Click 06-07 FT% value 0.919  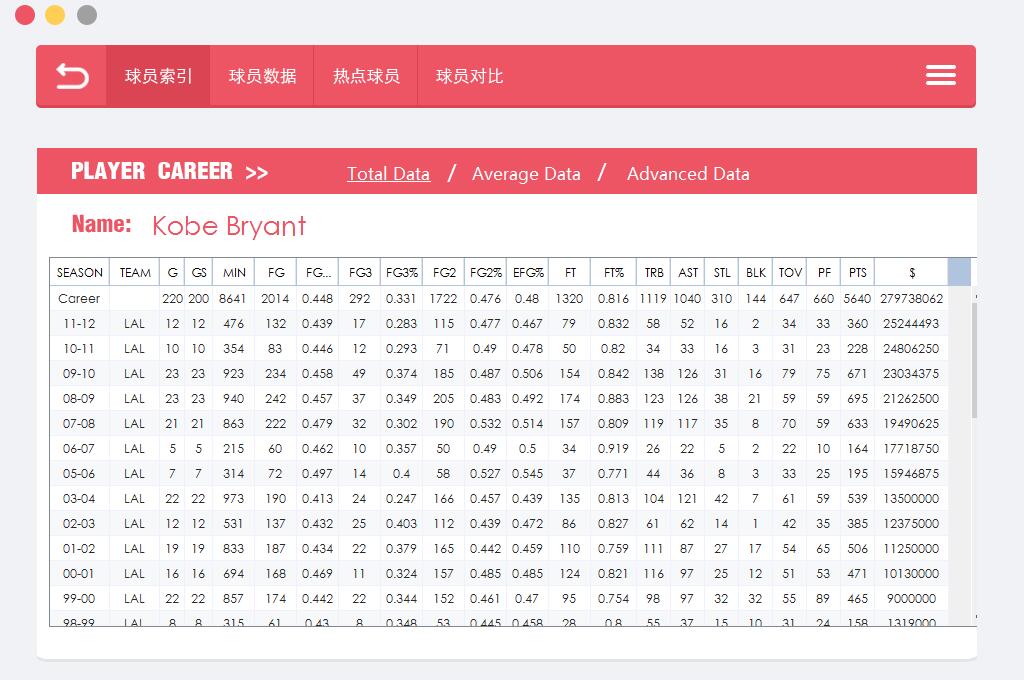click(x=613, y=449)
